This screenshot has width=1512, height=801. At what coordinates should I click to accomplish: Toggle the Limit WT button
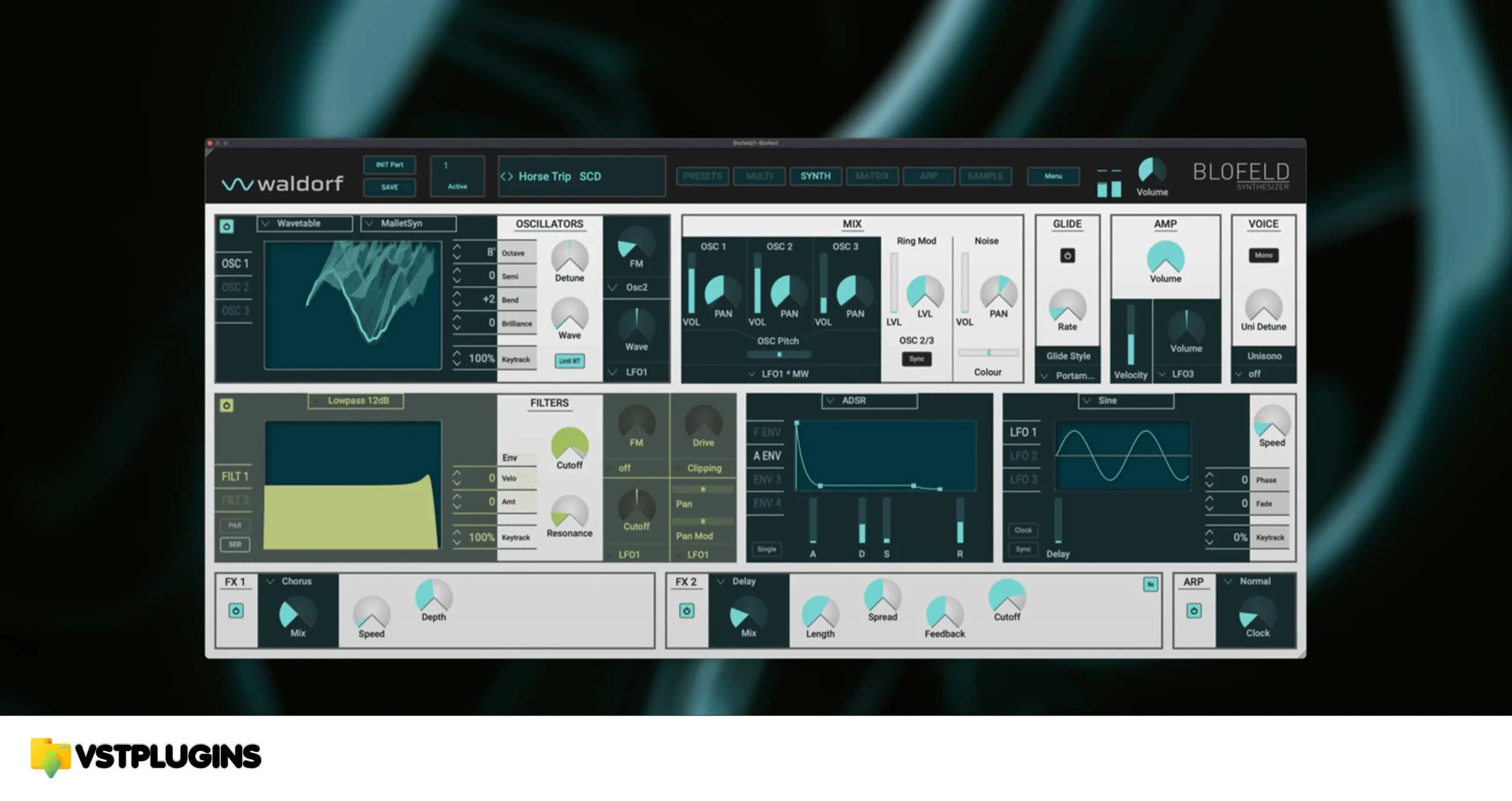569,361
